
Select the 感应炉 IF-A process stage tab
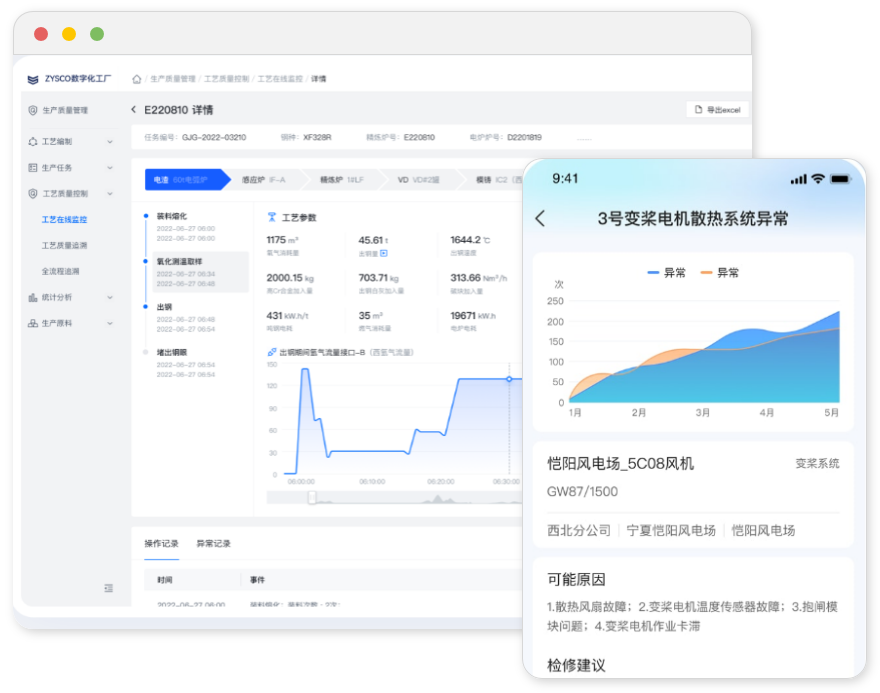262,177
